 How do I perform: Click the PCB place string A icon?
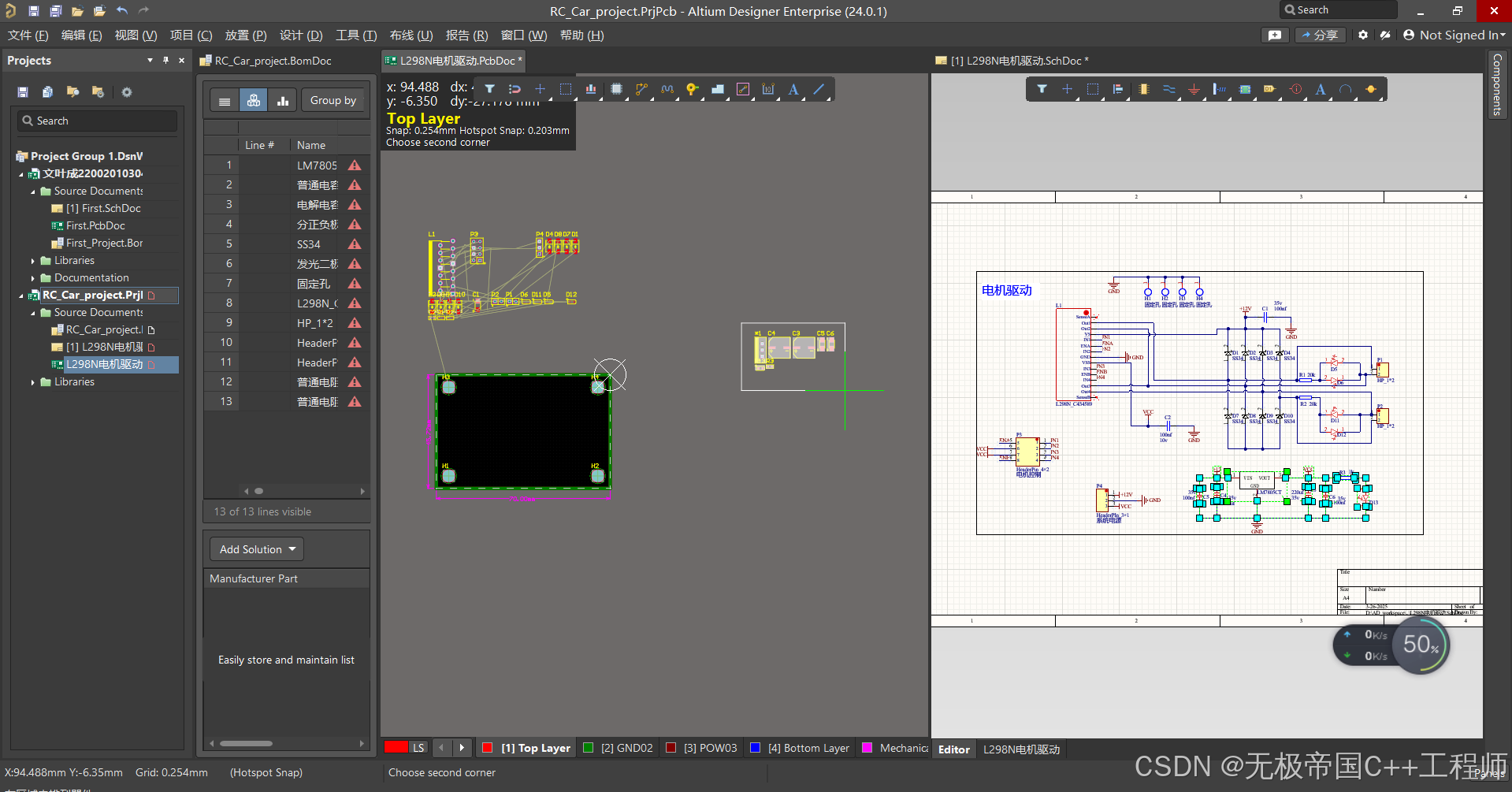coord(793,89)
